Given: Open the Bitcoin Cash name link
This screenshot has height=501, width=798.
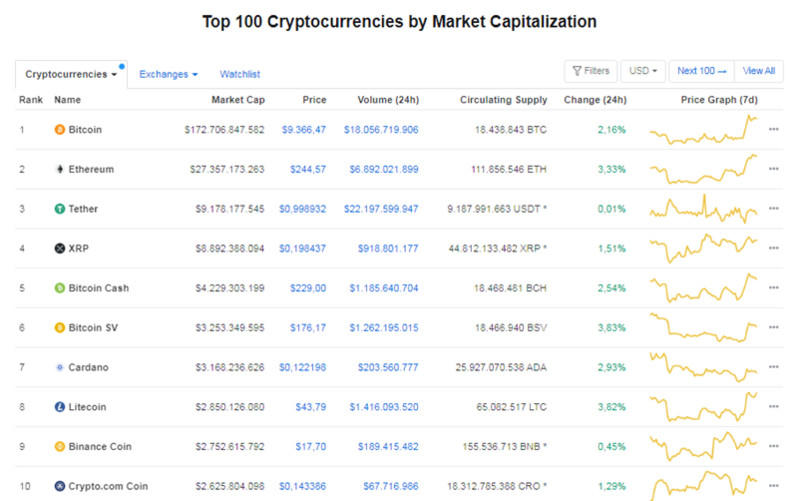Looking at the screenshot, I should (x=98, y=288).
